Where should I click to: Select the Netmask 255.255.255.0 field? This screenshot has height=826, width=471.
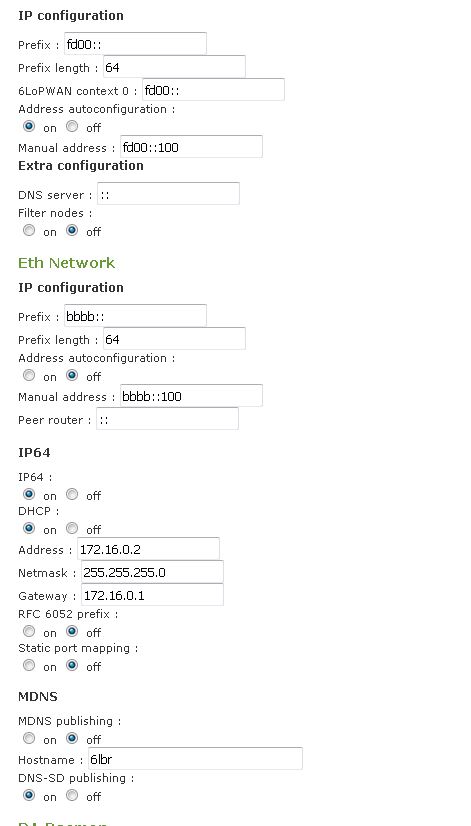click(152, 572)
